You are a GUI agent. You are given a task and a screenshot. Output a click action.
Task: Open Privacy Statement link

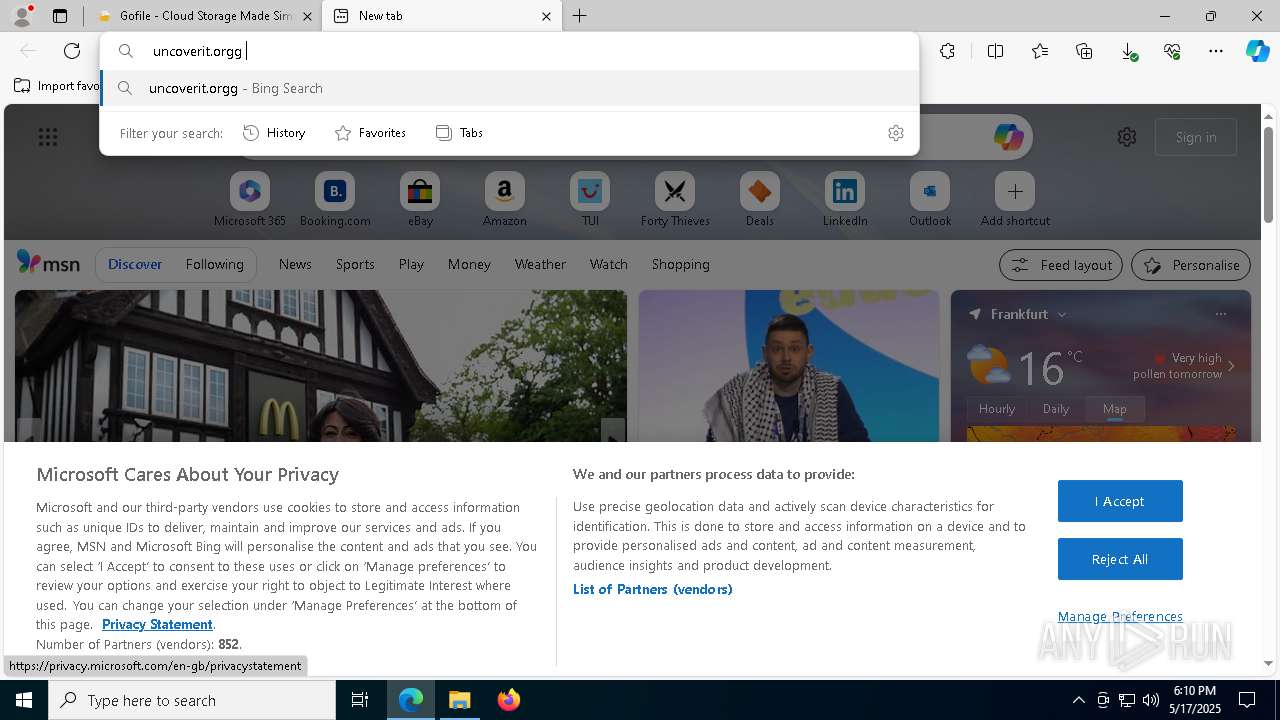click(157, 624)
